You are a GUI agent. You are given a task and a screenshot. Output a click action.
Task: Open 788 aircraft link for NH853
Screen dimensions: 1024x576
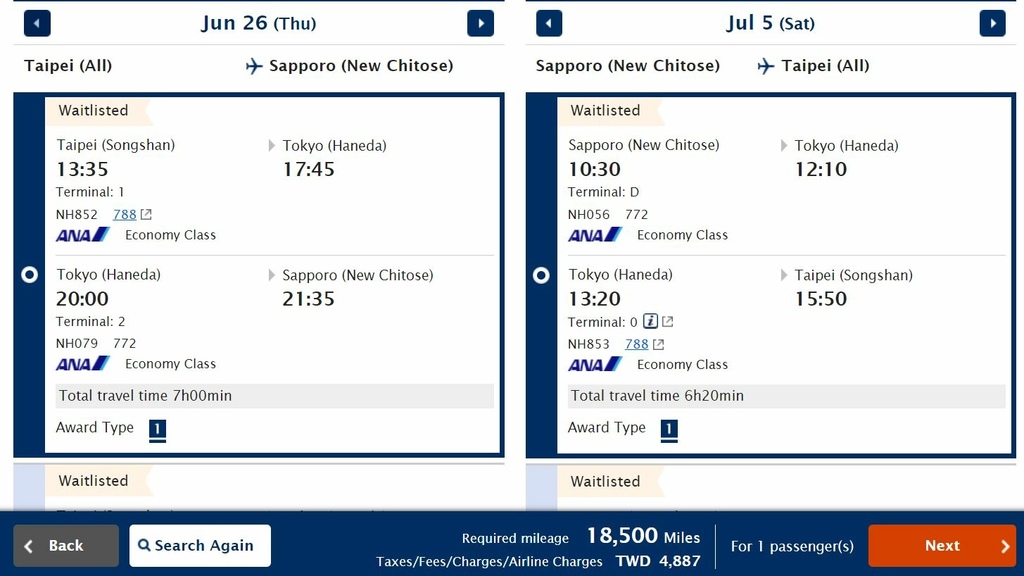point(637,344)
